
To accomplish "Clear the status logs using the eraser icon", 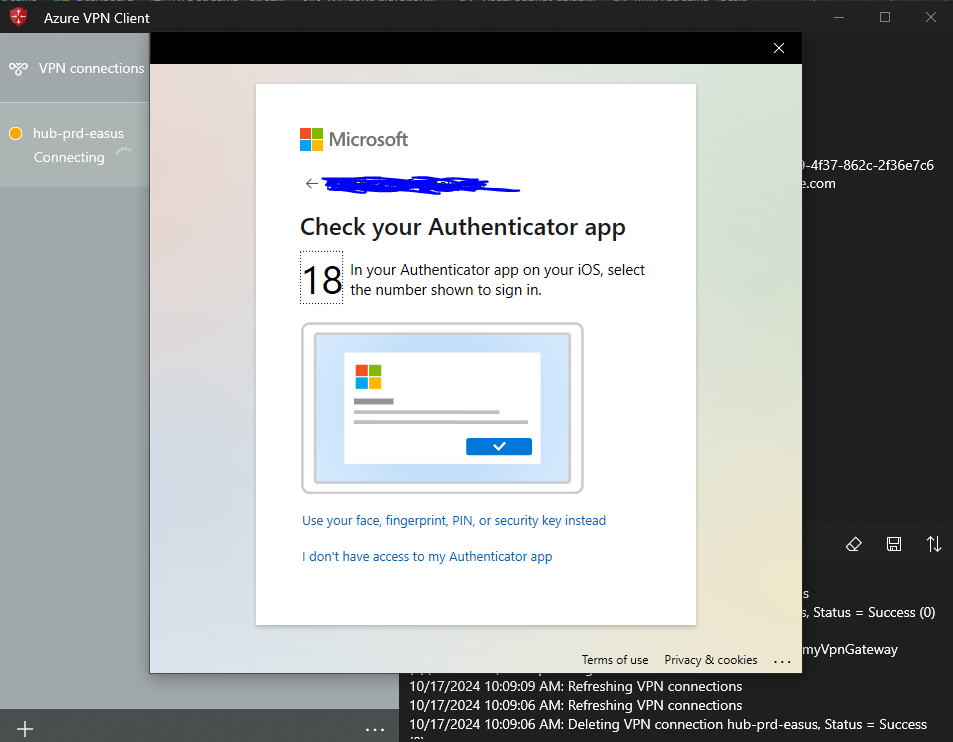I will click(854, 544).
